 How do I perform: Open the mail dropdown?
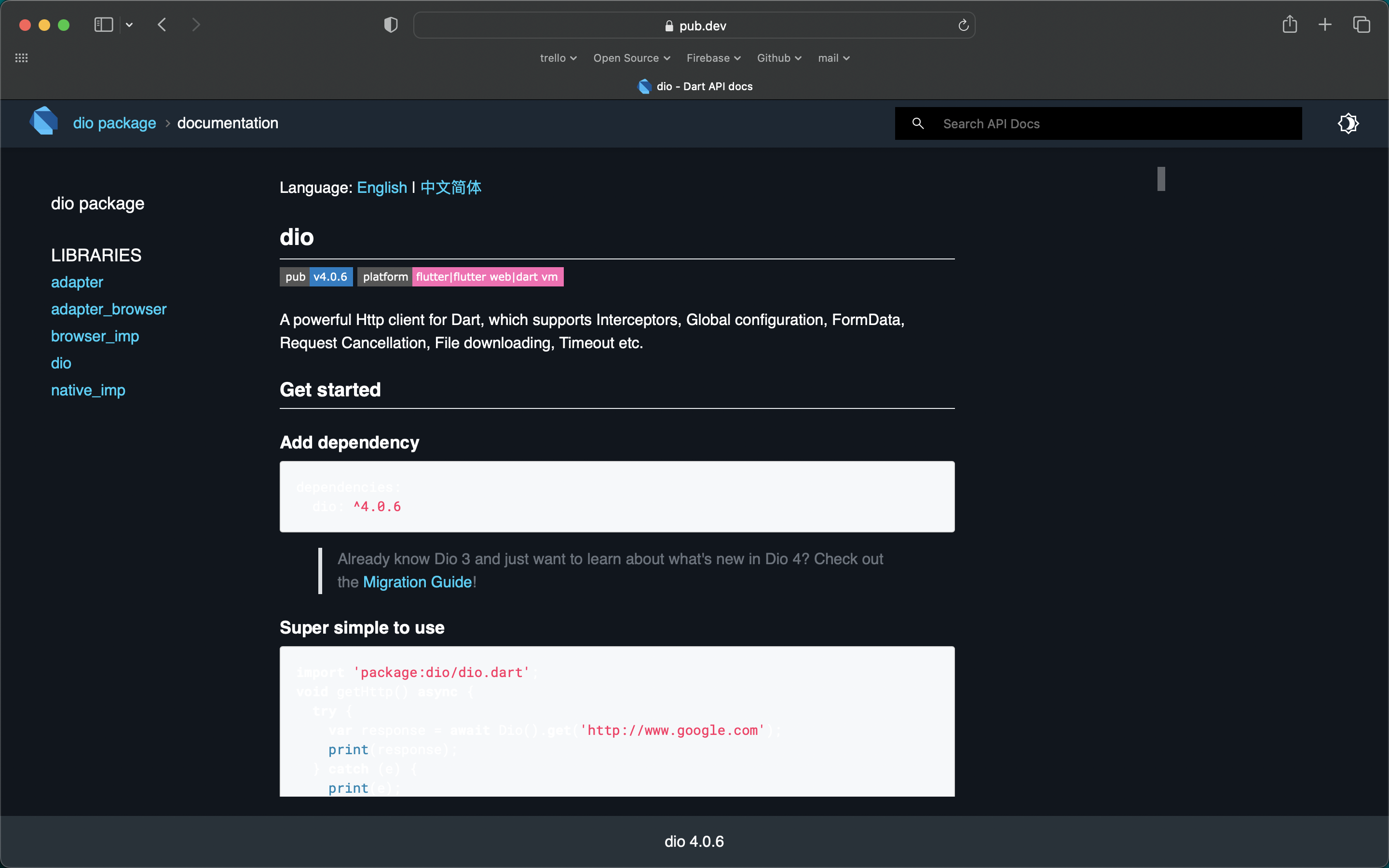pyautogui.click(x=833, y=58)
